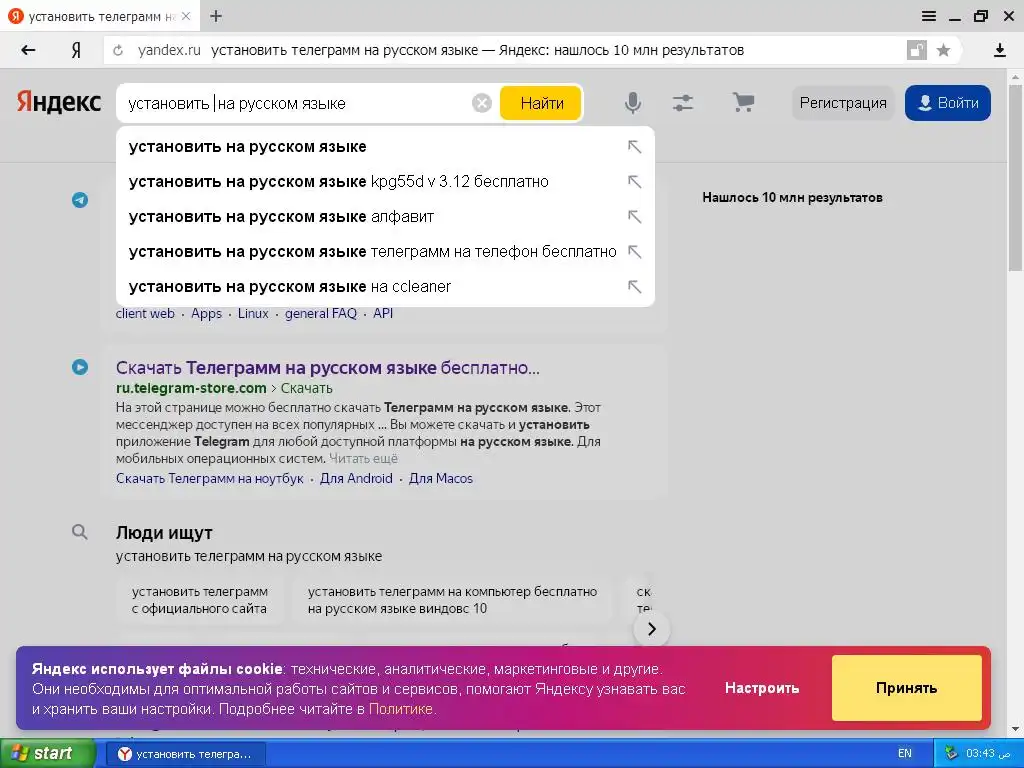Click the magnifier icon beside 'Люди ищут'
1024x768 pixels.
pyautogui.click(x=80, y=532)
